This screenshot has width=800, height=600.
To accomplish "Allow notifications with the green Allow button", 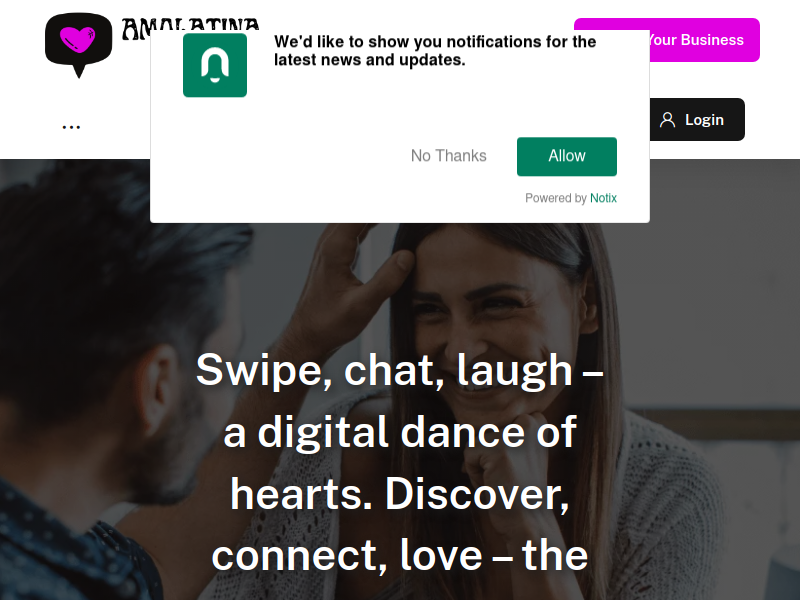I will tap(567, 156).
